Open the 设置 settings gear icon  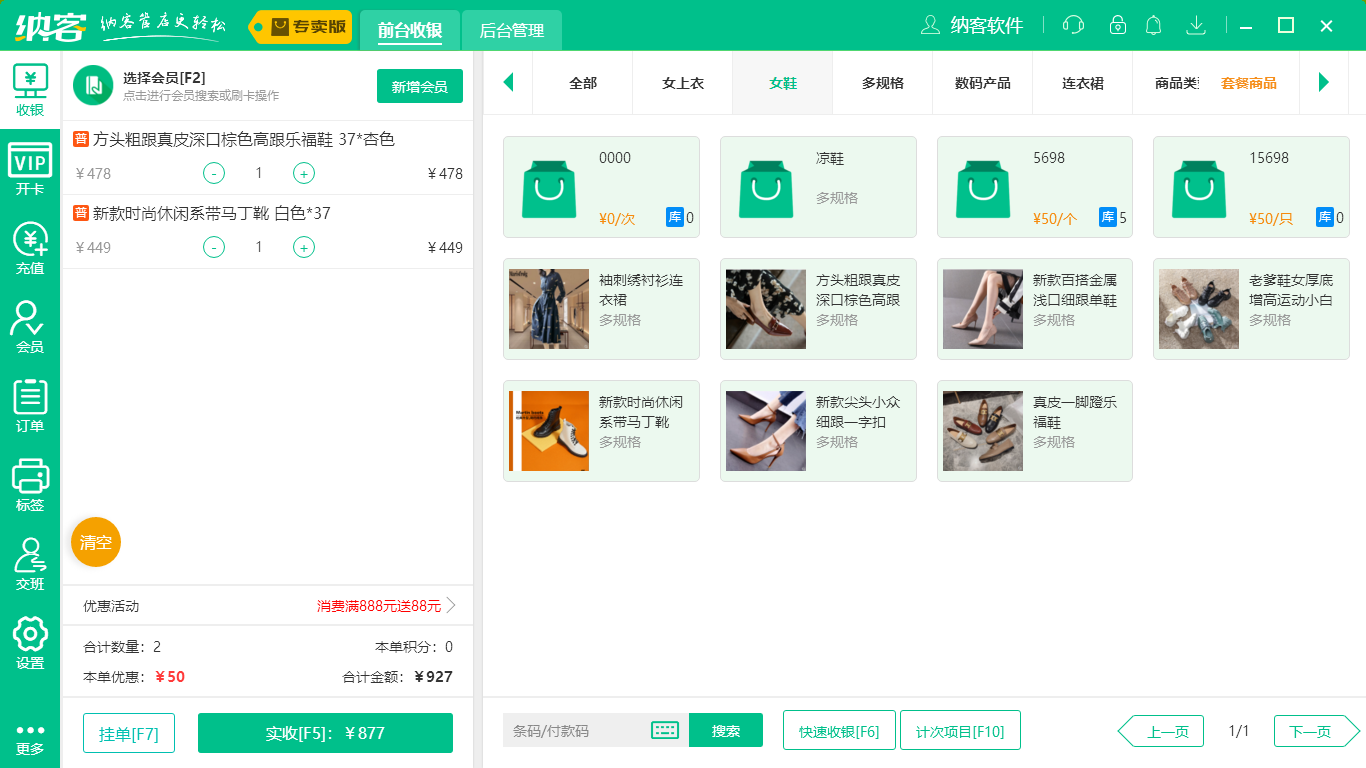[30, 643]
